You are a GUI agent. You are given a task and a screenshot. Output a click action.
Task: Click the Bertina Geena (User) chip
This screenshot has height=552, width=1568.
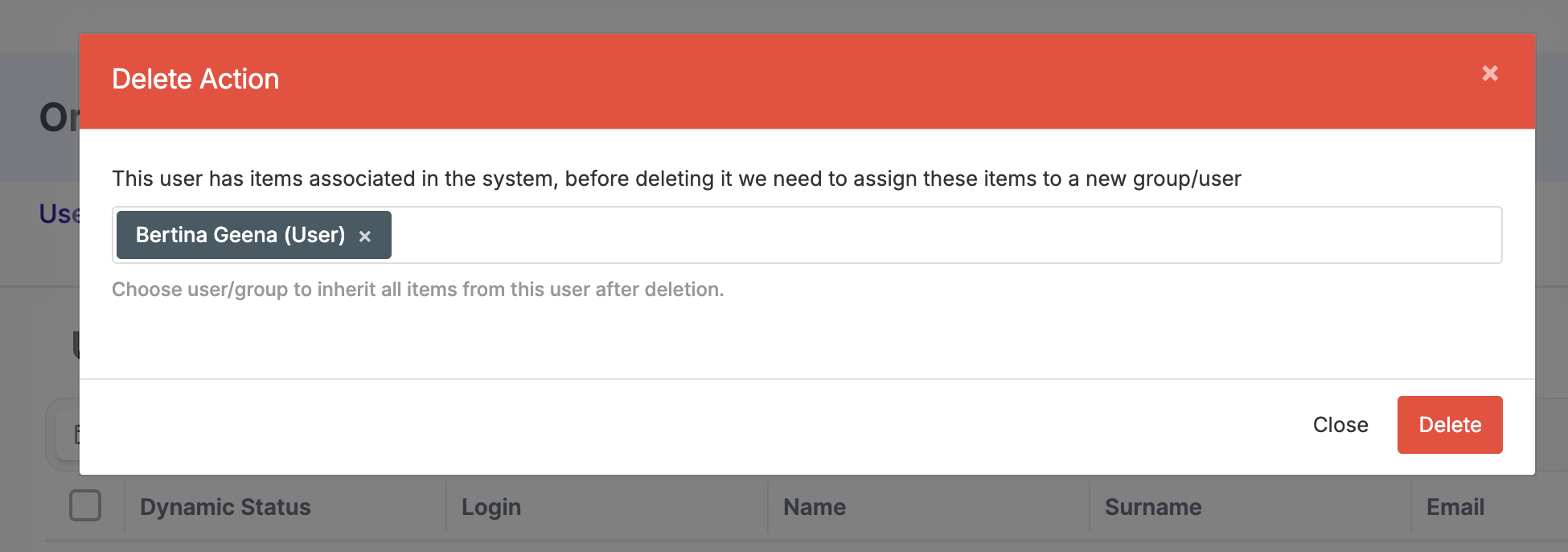[x=240, y=235]
